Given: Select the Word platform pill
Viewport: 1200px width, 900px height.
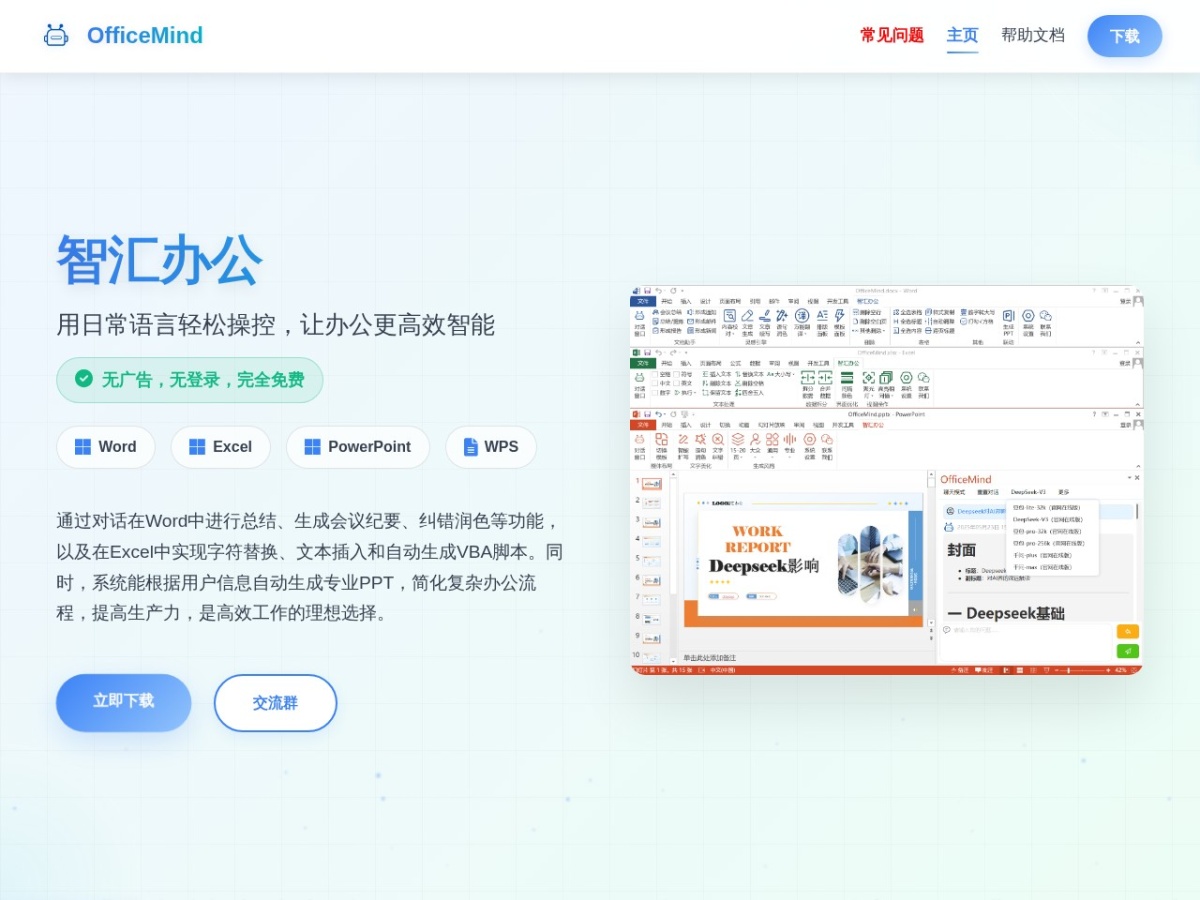Looking at the screenshot, I should [106, 447].
